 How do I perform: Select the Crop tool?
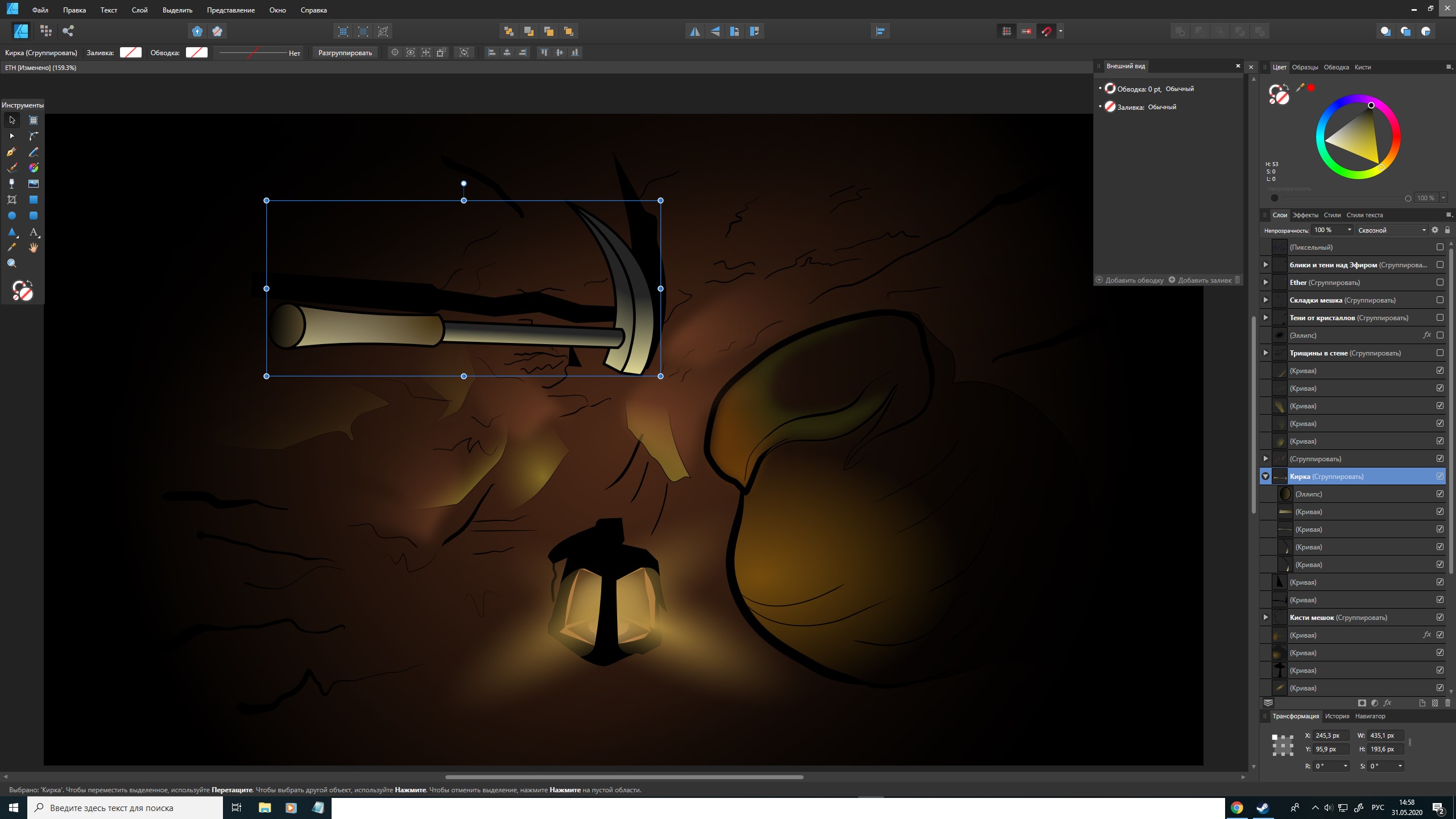tap(11, 200)
